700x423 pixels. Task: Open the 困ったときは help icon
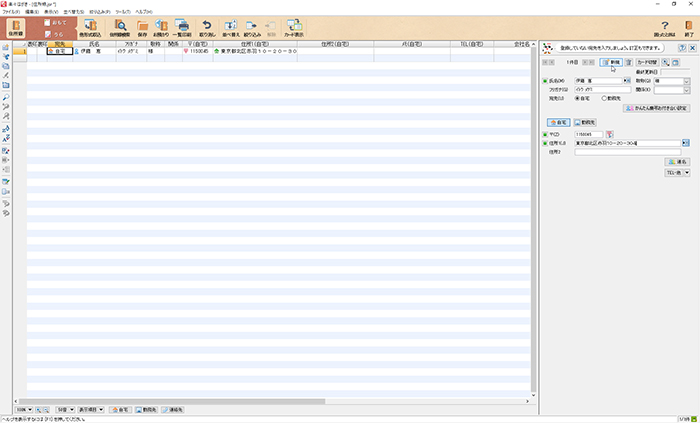point(664,28)
